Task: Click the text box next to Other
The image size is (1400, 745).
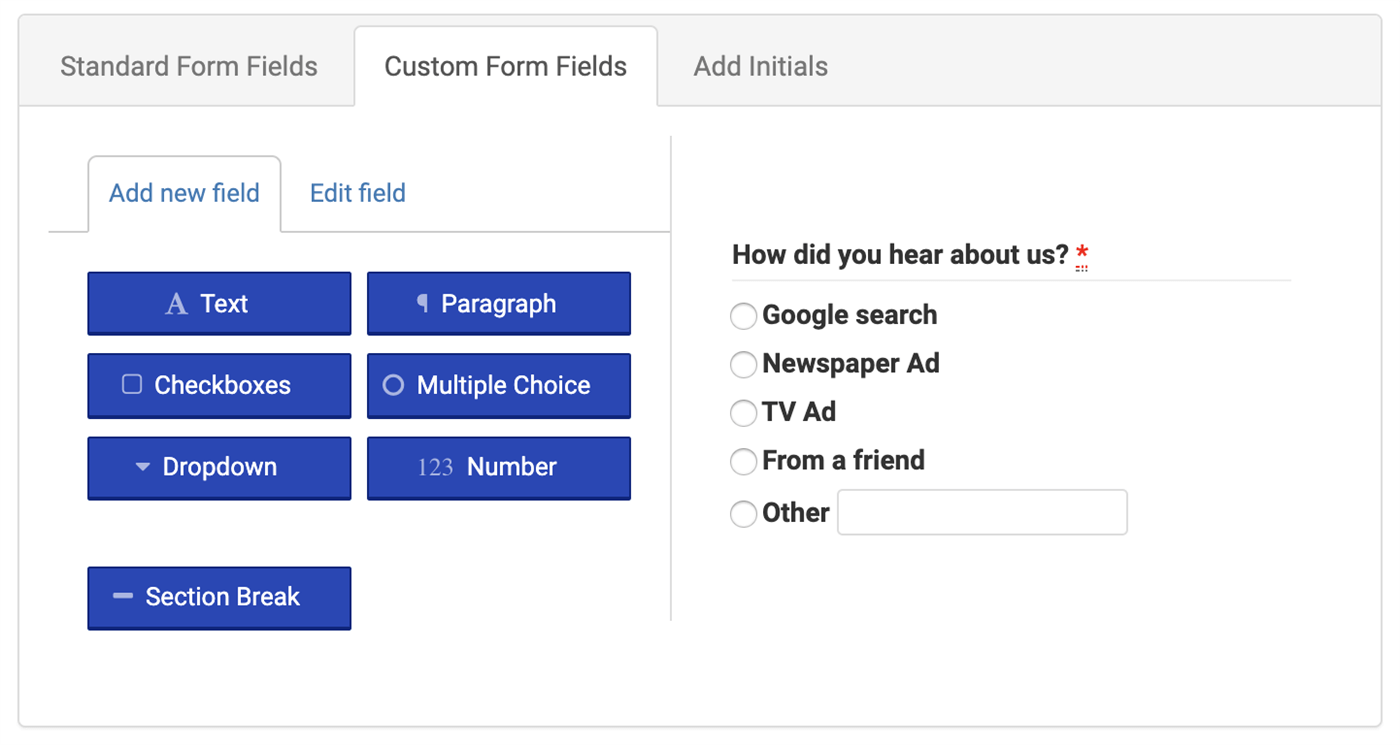Action: tap(982, 511)
